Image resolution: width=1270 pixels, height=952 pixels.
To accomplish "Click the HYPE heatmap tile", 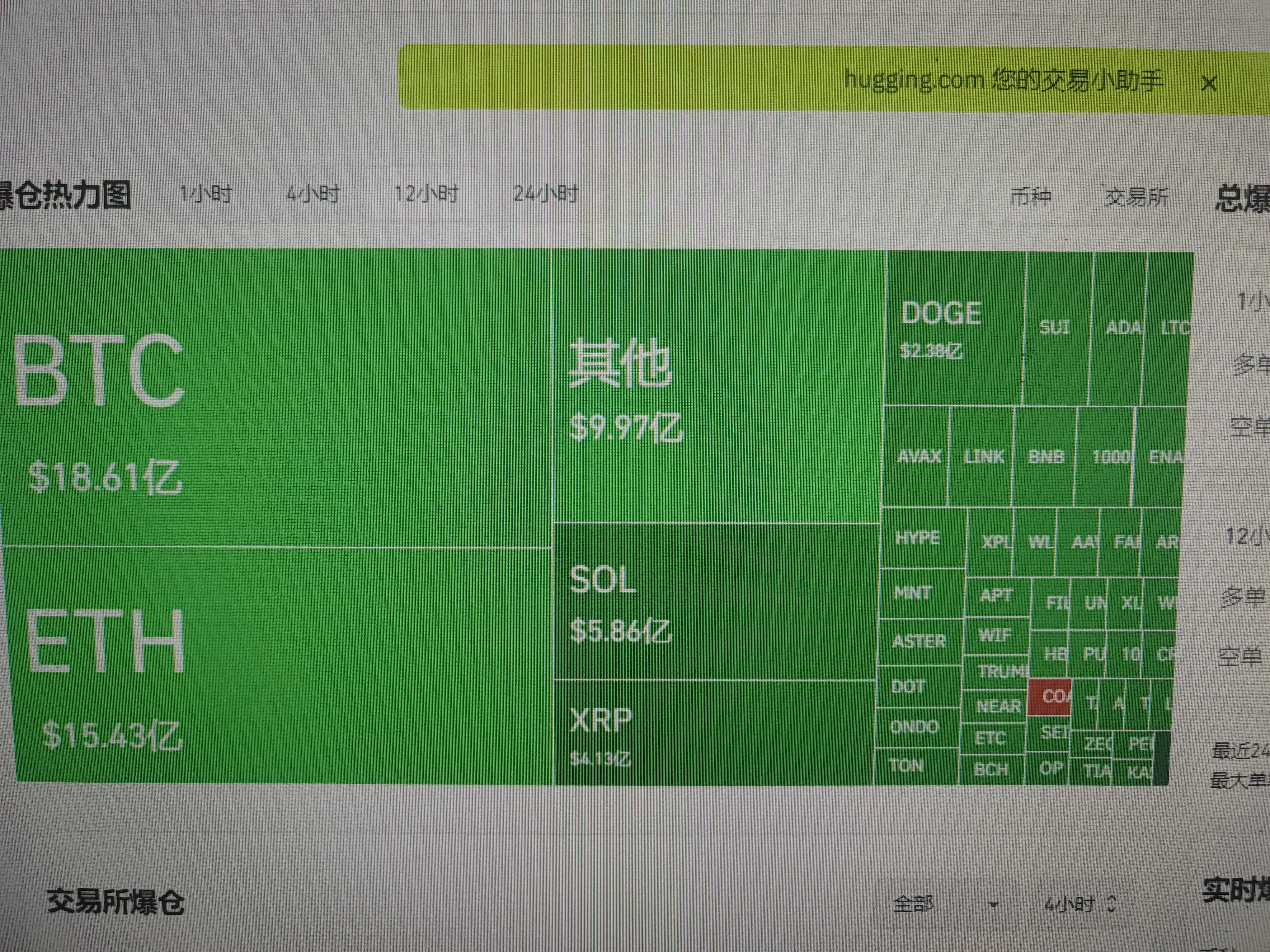I will tap(922, 538).
